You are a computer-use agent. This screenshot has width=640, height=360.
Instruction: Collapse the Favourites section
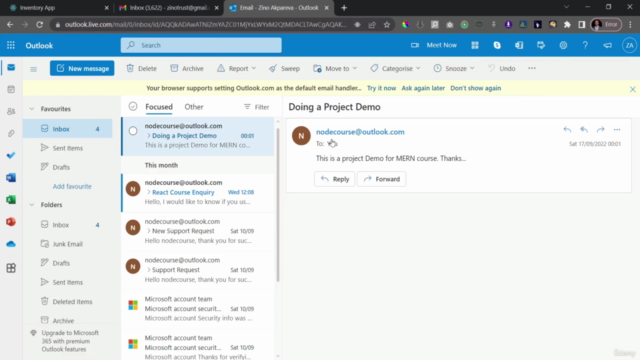click(32, 109)
